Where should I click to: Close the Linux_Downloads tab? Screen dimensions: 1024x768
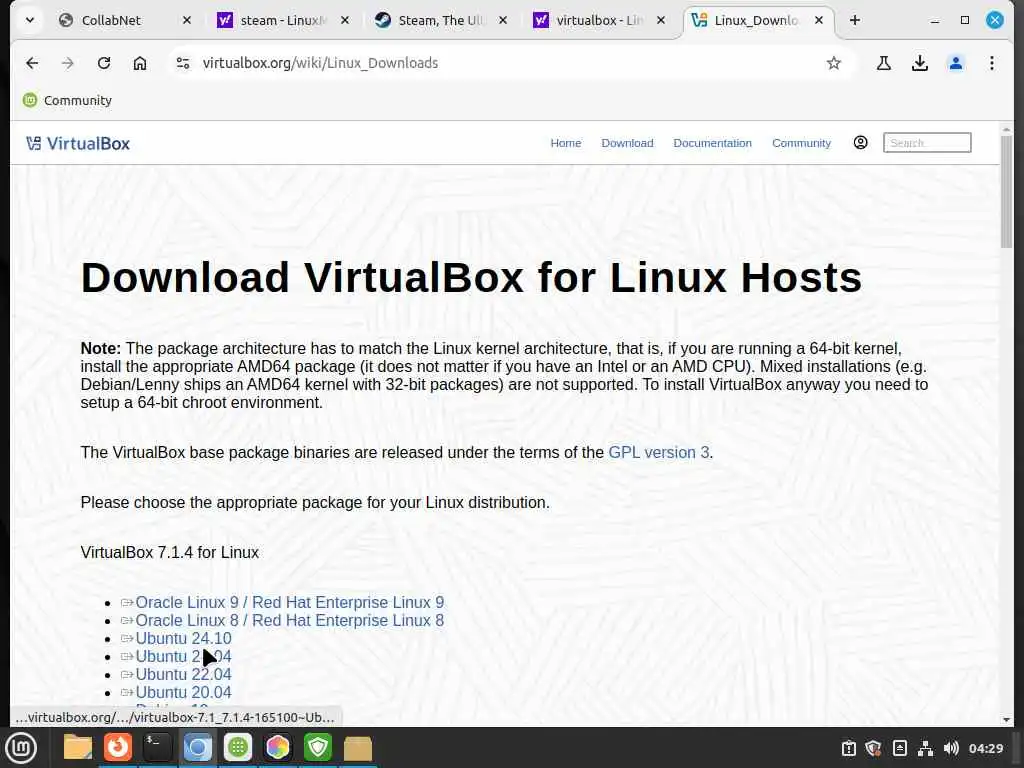(x=819, y=20)
